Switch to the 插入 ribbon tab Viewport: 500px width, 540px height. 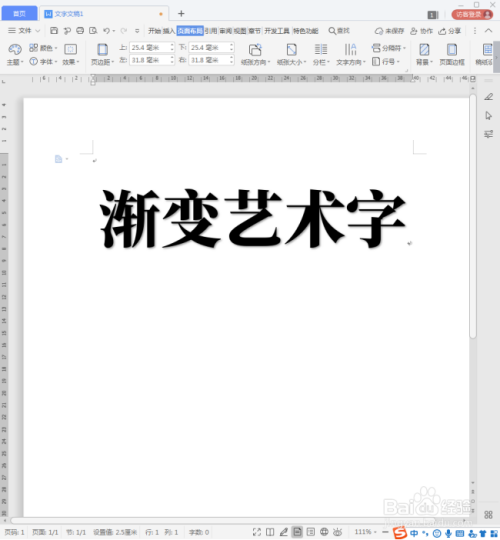(x=169, y=31)
